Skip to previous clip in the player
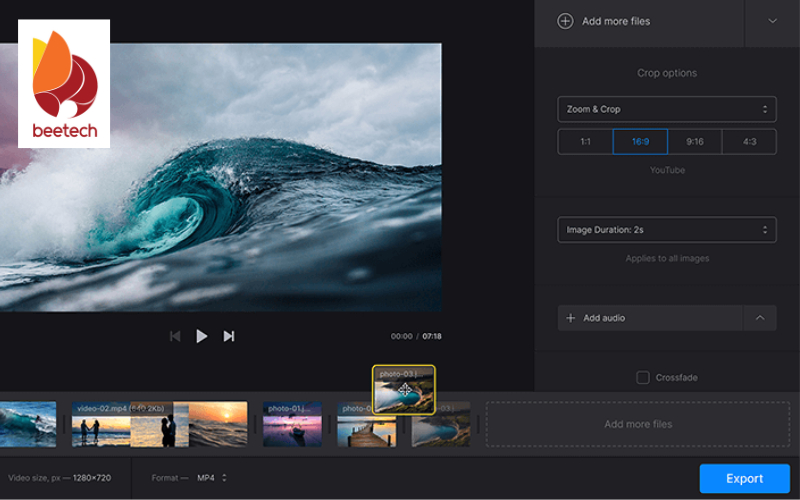Viewport: 800px width, 500px height. point(175,336)
